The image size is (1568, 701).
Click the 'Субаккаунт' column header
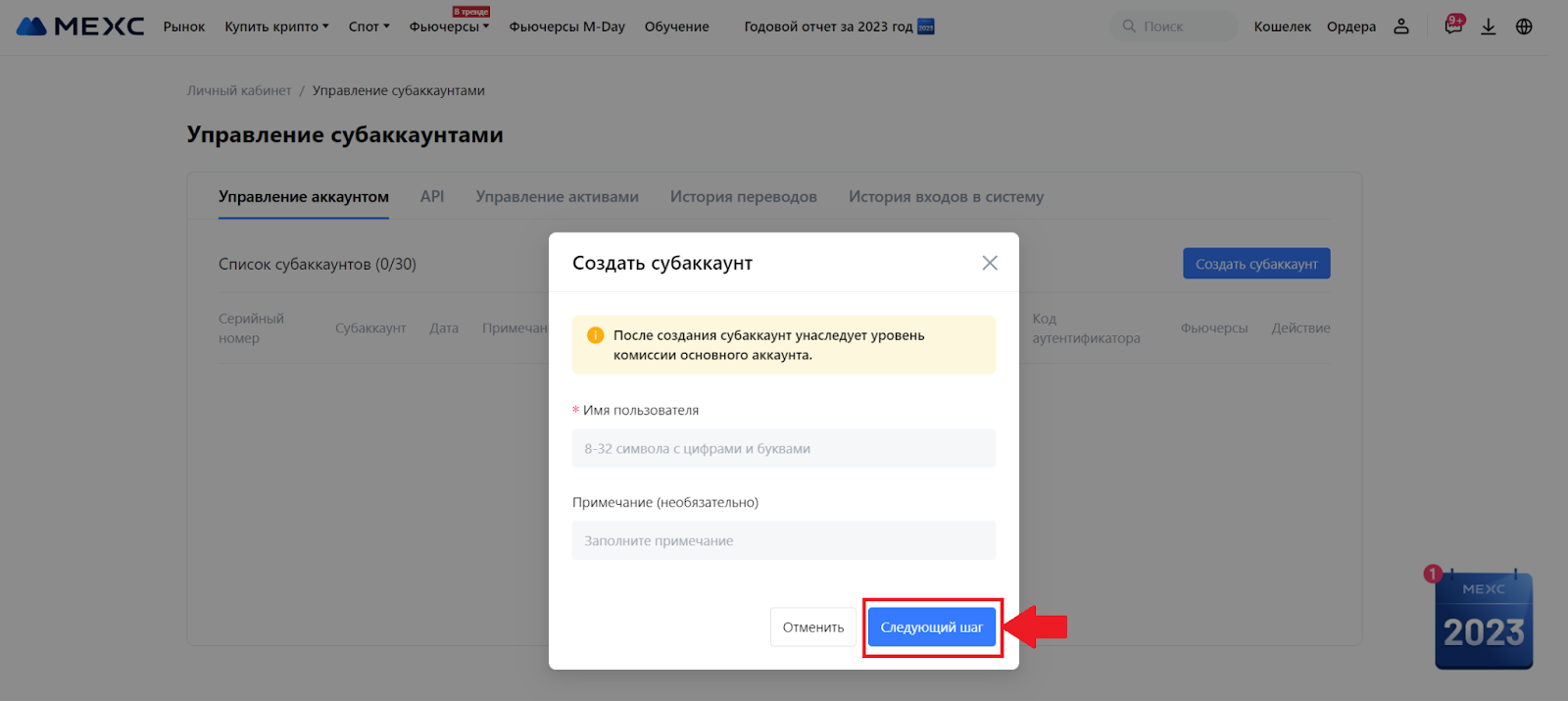[x=370, y=328]
